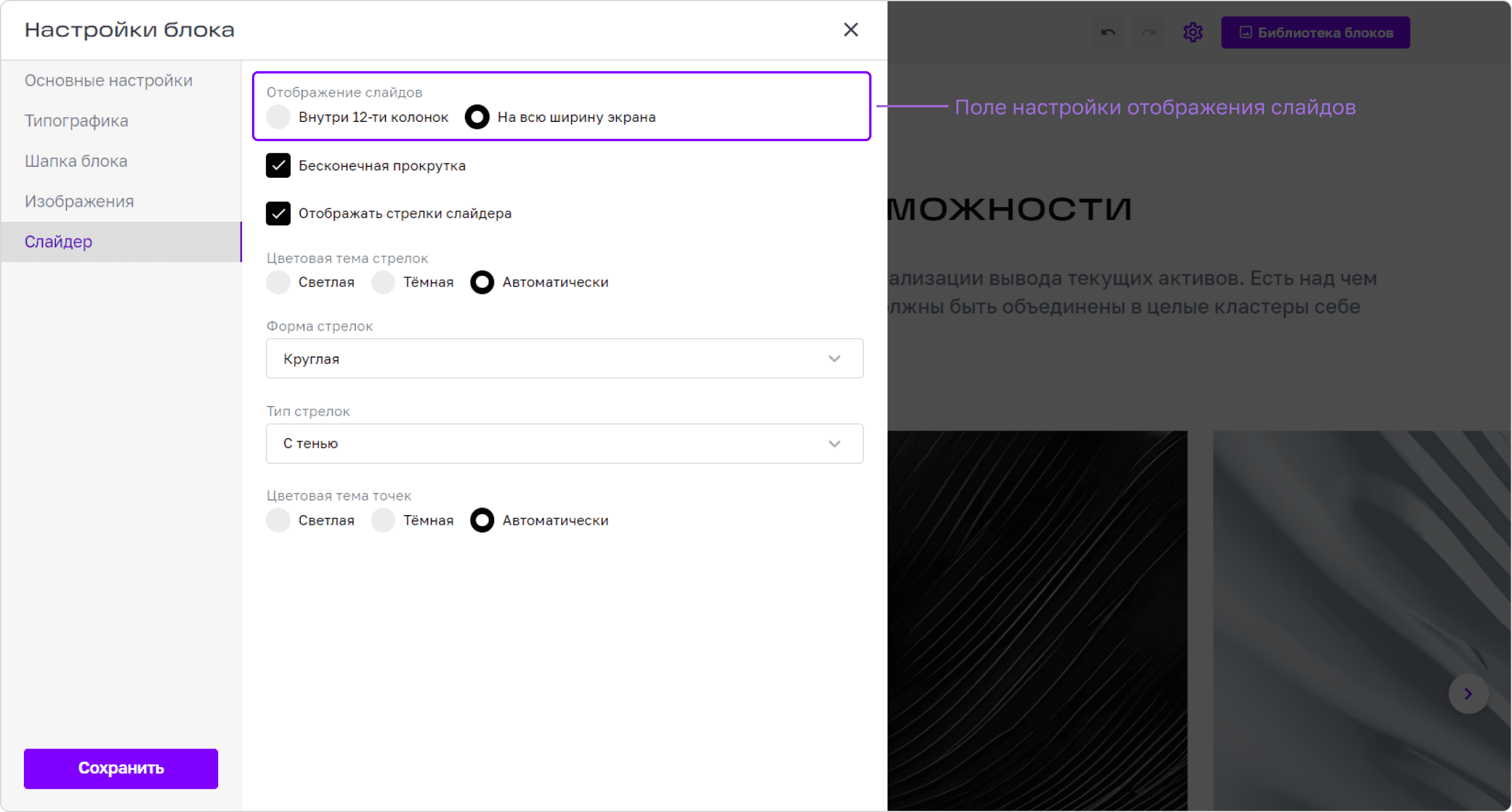Screen dimensions: 1512x812
Task: Click the undo arrow icon
Action: (1108, 32)
